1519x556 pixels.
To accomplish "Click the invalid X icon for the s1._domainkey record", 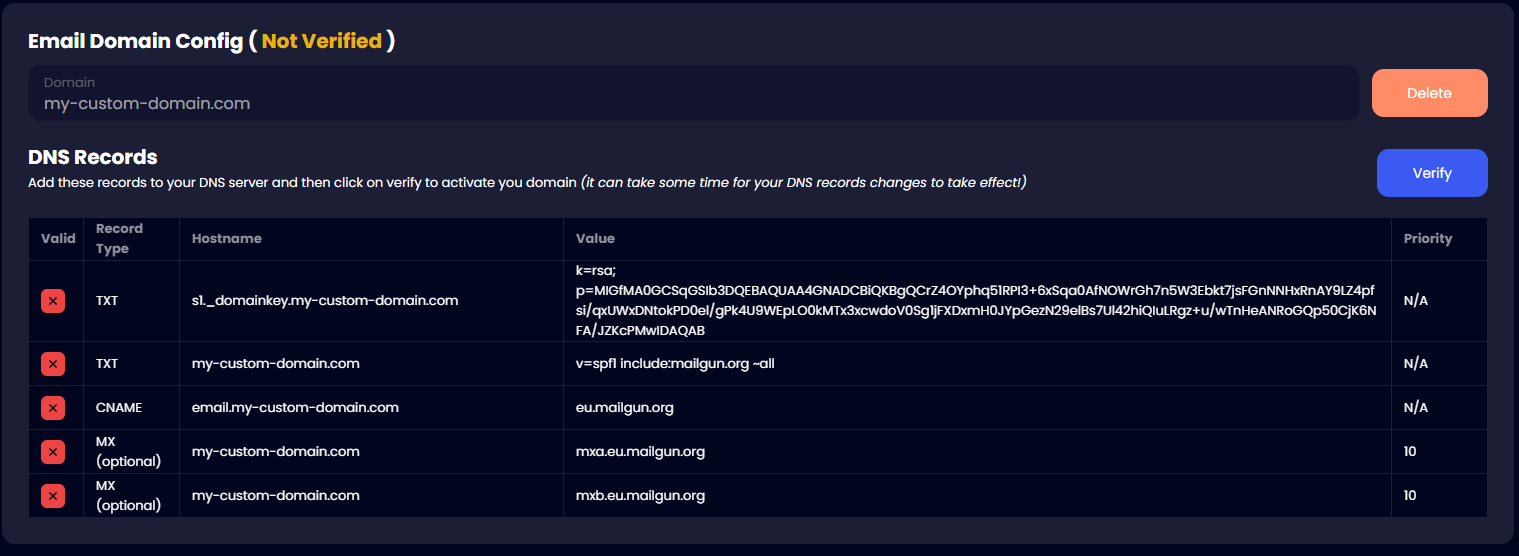I will (53, 301).
